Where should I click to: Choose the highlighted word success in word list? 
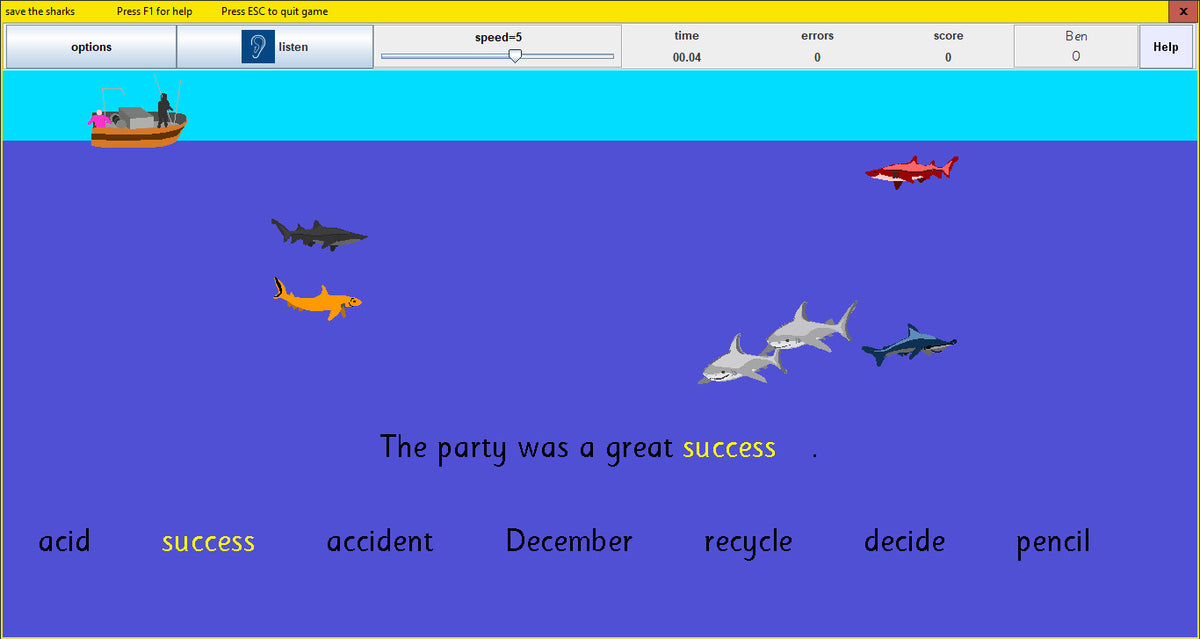(208, 542)
